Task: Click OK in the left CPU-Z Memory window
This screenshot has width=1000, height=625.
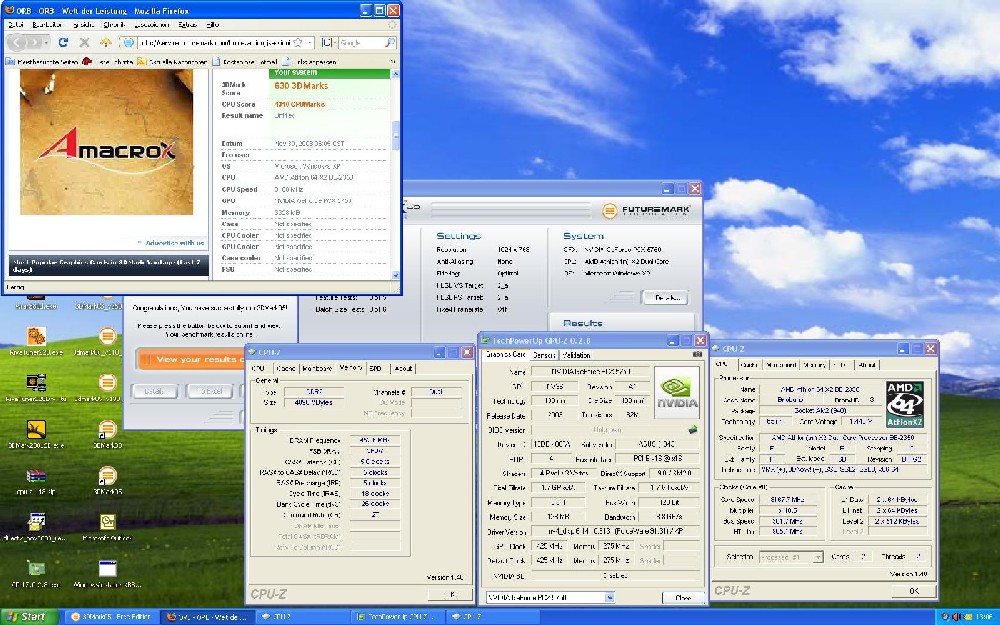Action: pyautogui.click(x=452, y=594)
